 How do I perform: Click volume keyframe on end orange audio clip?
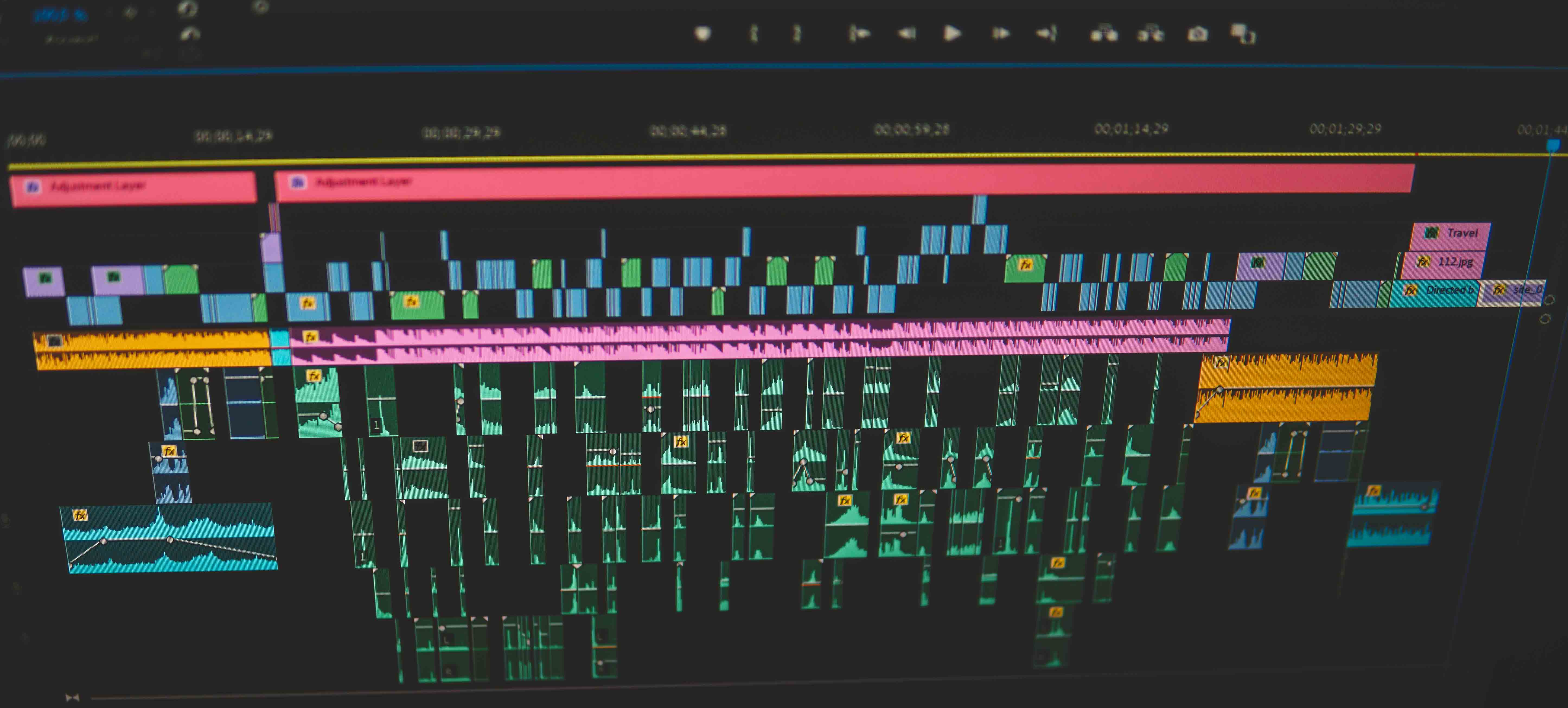click(1220, 389)
